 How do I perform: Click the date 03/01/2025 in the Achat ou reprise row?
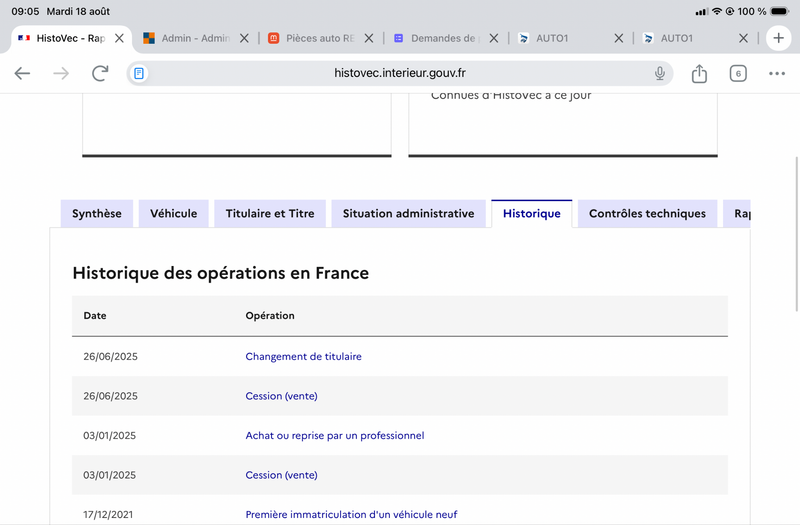pos(109,436)
